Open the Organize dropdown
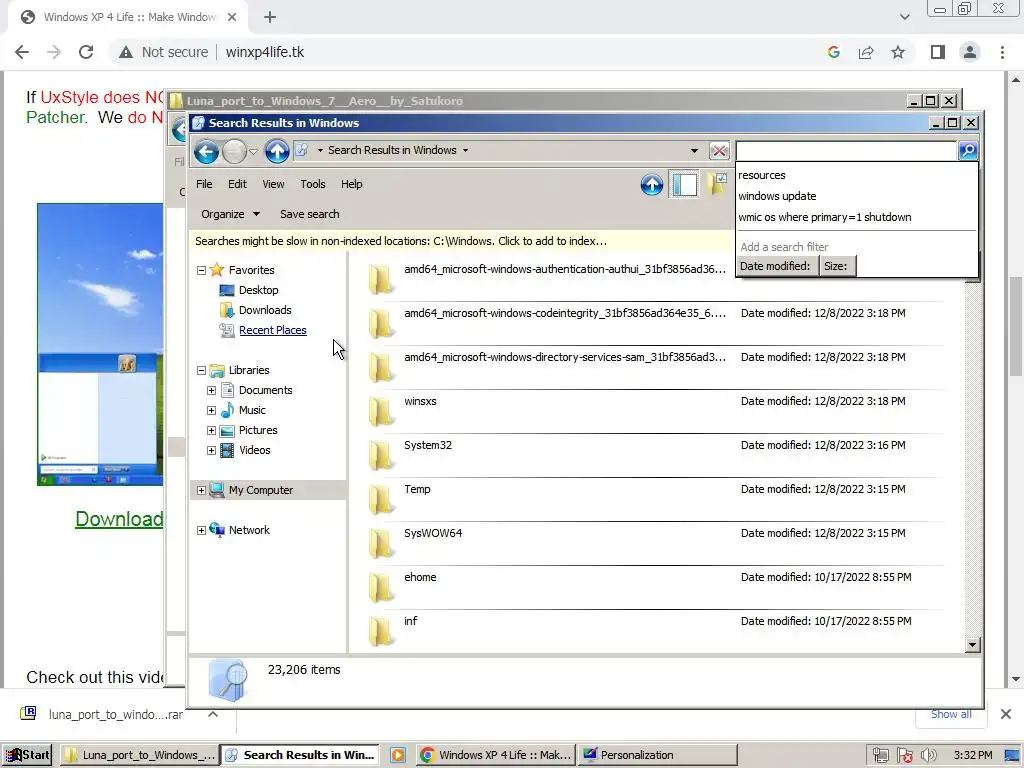 (x=230, y=214)
